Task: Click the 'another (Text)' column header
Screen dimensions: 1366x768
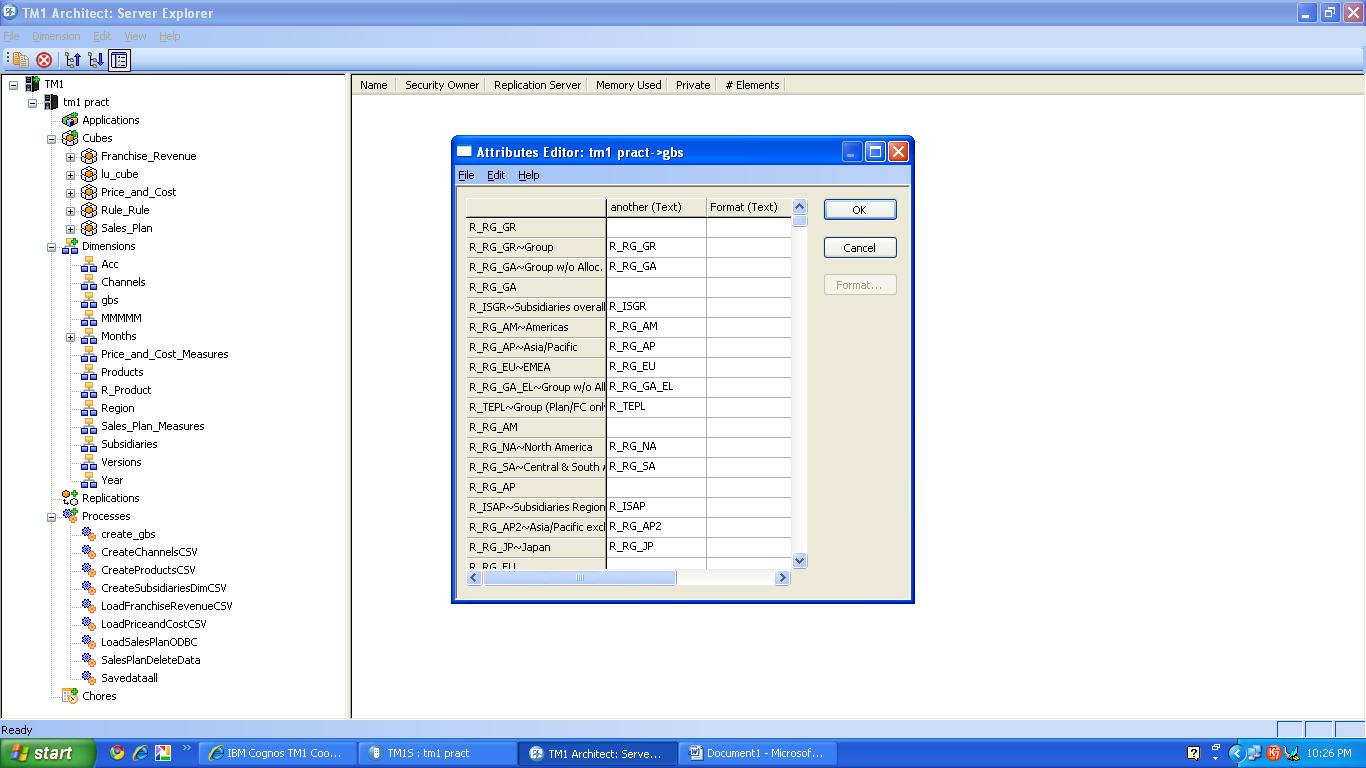Action: click(x=656, y=207)
